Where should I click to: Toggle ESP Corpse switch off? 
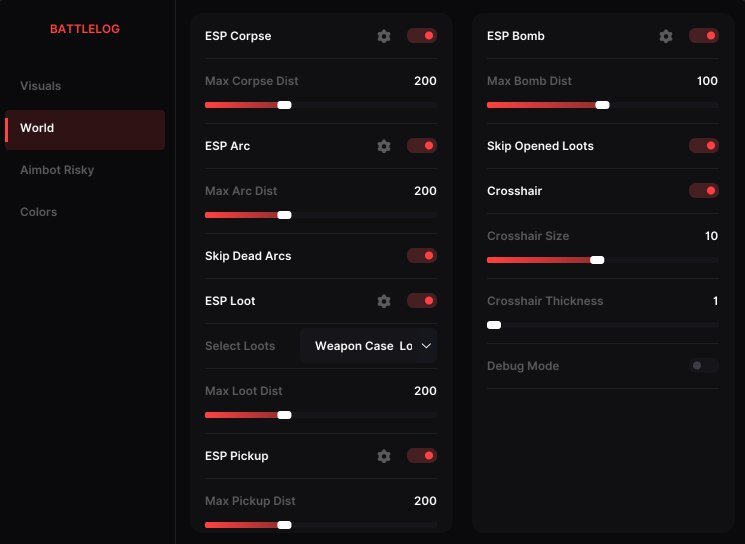[x=422, y=36]
